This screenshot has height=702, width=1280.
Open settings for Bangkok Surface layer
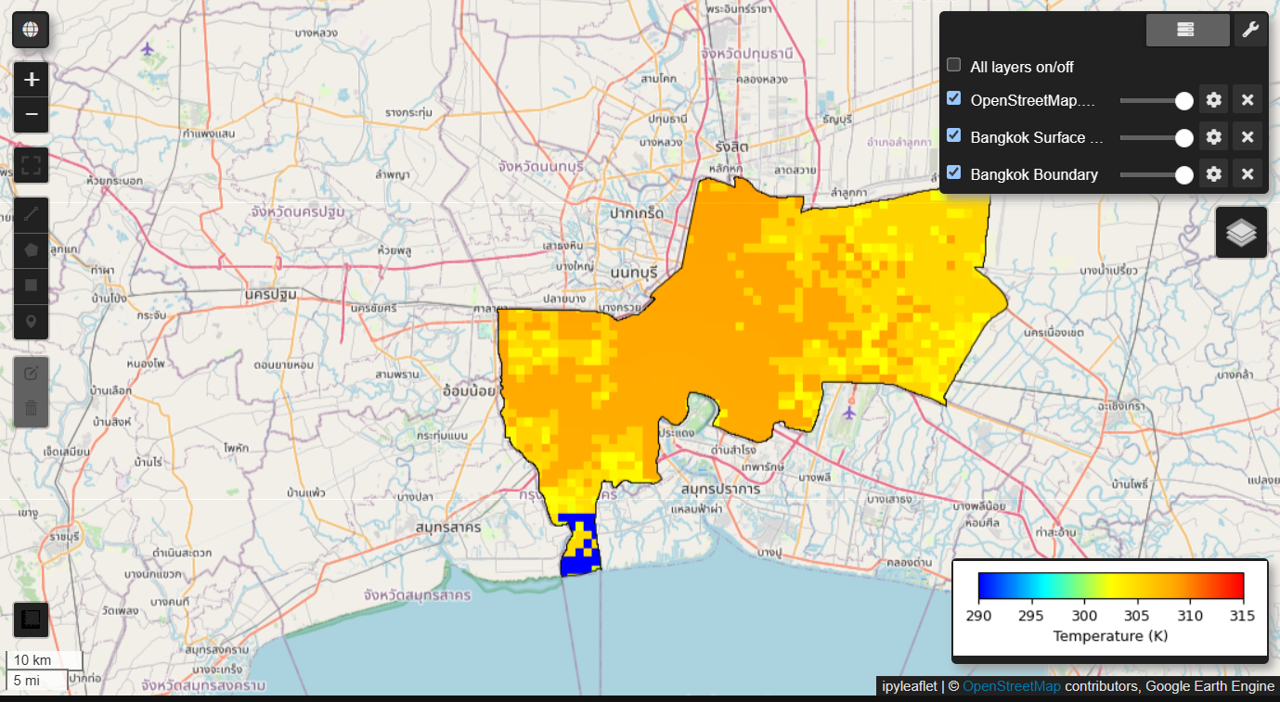click(x=1214, y=137)
